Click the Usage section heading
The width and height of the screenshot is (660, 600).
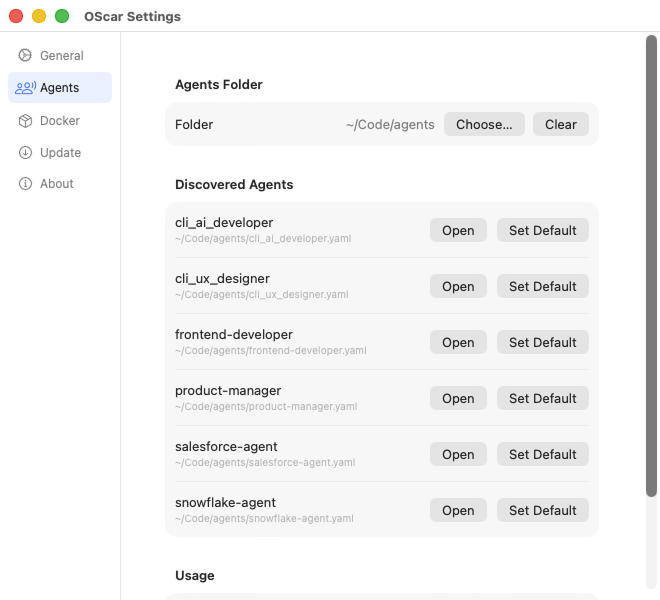pos(194,576)
